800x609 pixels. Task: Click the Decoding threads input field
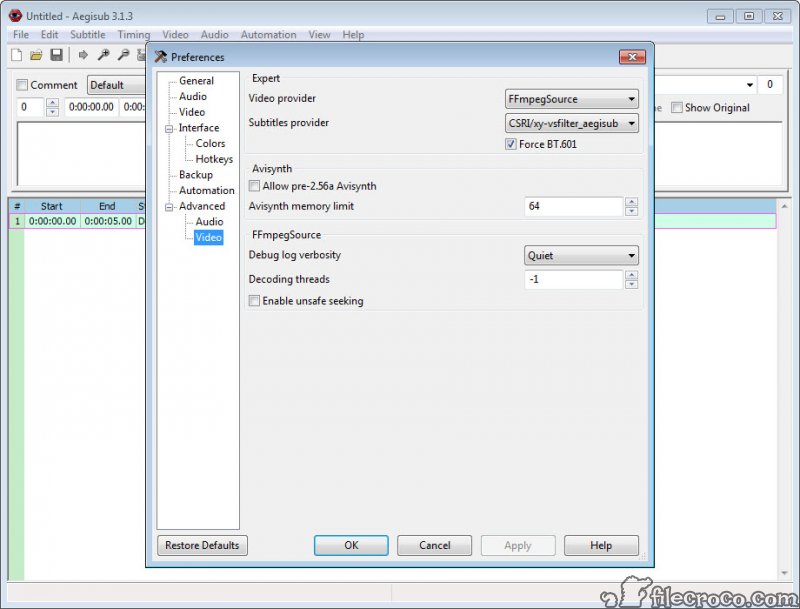[574, 280]
